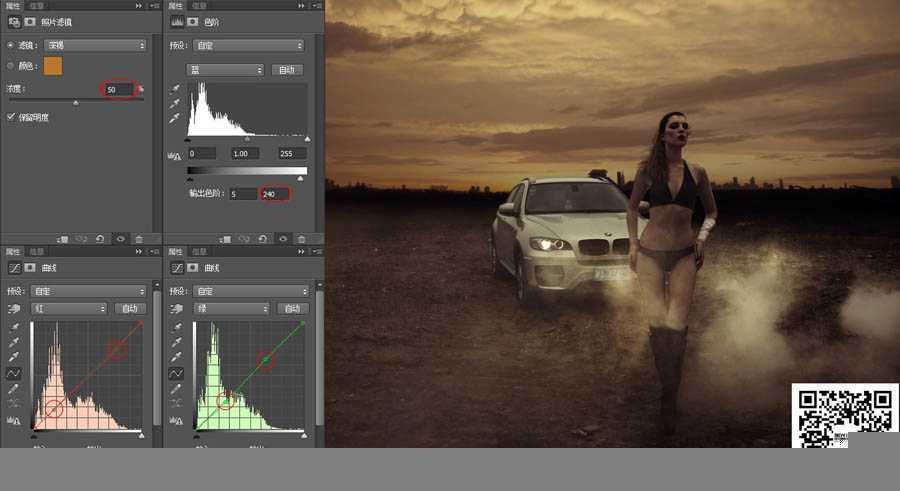The image size is (900, 491).
Task: Open the 绿 channel dropdown in Curves
Action: (232, 308)
